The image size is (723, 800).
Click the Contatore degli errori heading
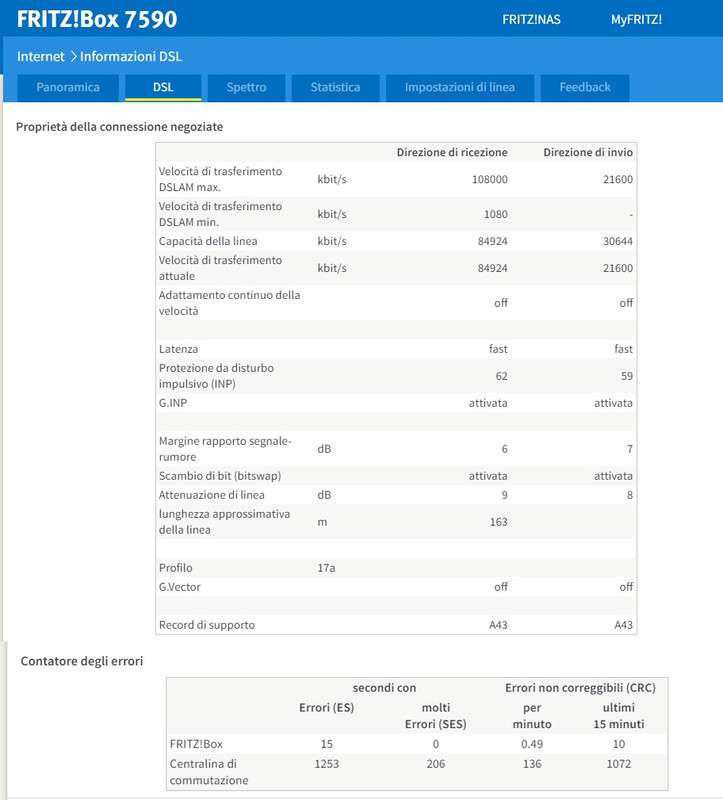[82, 661]
